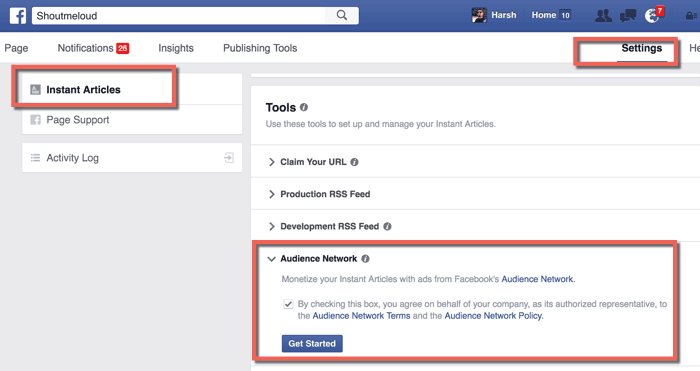The image size is (700, 371).
Task: Open the Insights tab
Action: pos(176,48)
